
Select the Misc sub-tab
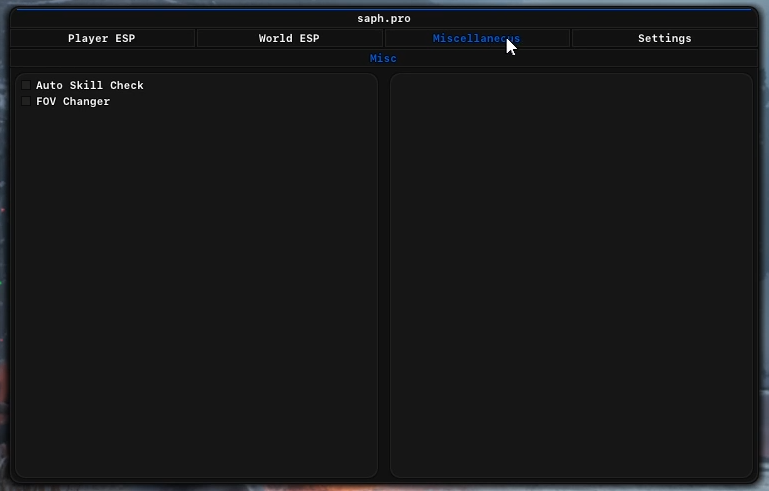pyautogui.click(x=384, y=58)
